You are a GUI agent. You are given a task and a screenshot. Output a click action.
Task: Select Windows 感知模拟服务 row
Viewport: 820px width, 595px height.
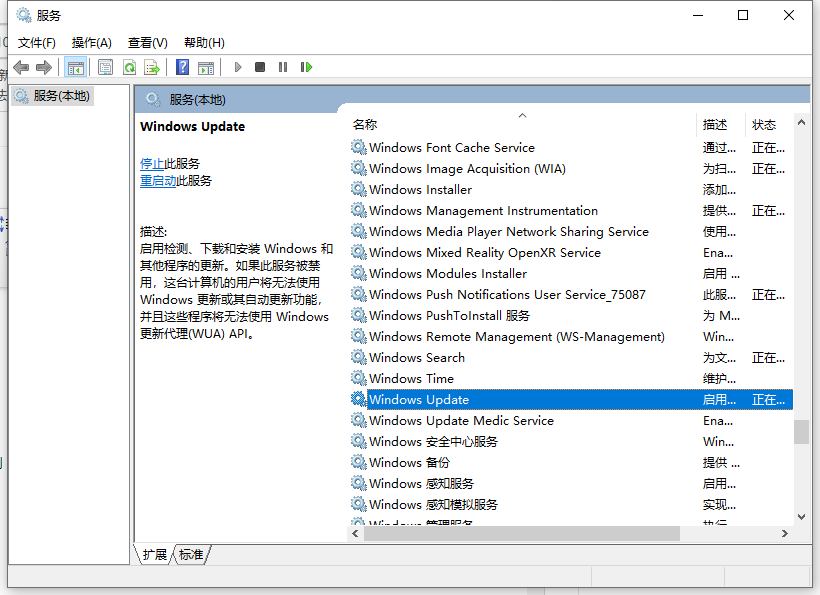coord(571,504)
